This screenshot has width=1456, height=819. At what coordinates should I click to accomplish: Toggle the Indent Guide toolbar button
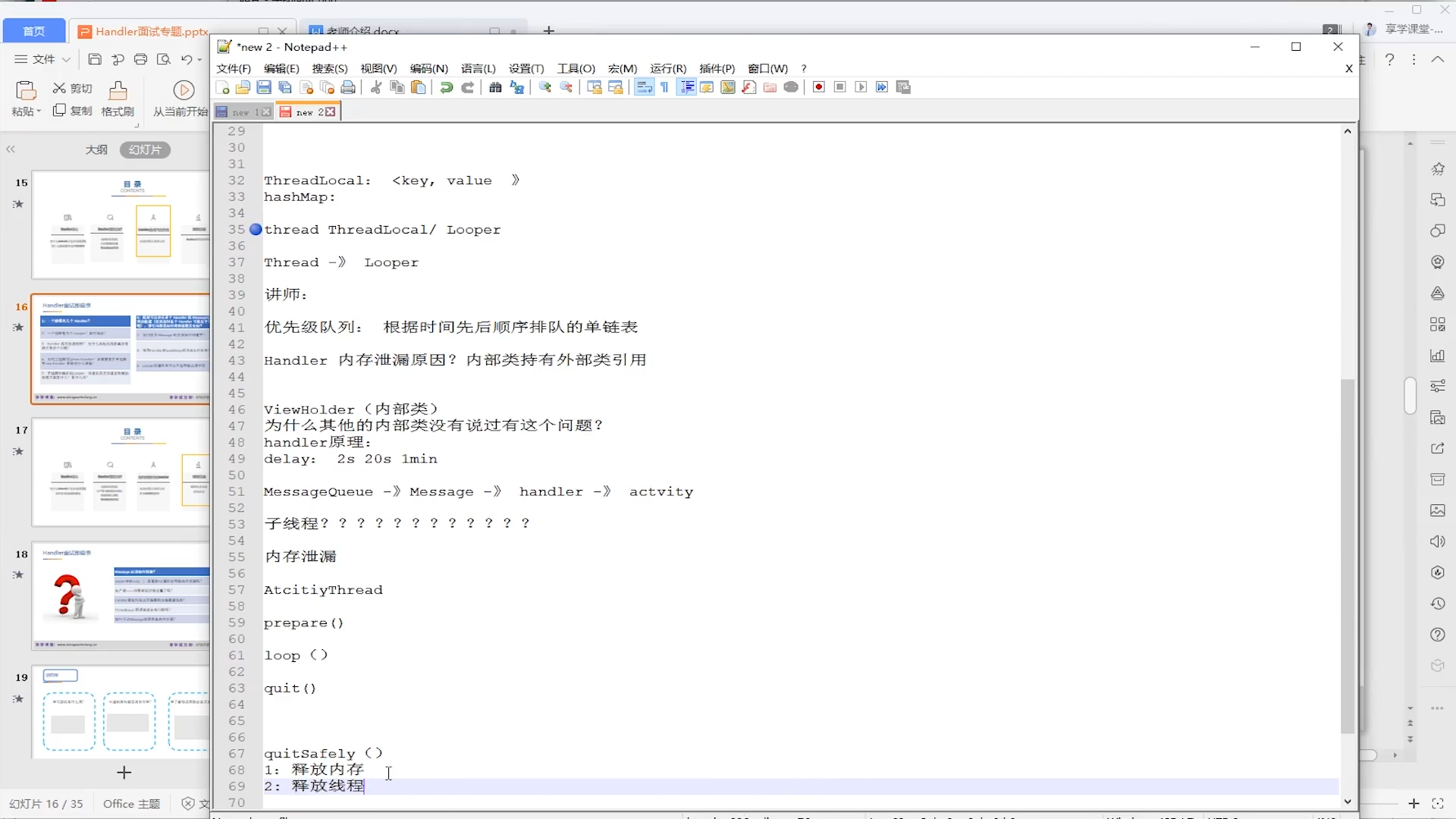(687, 87)
